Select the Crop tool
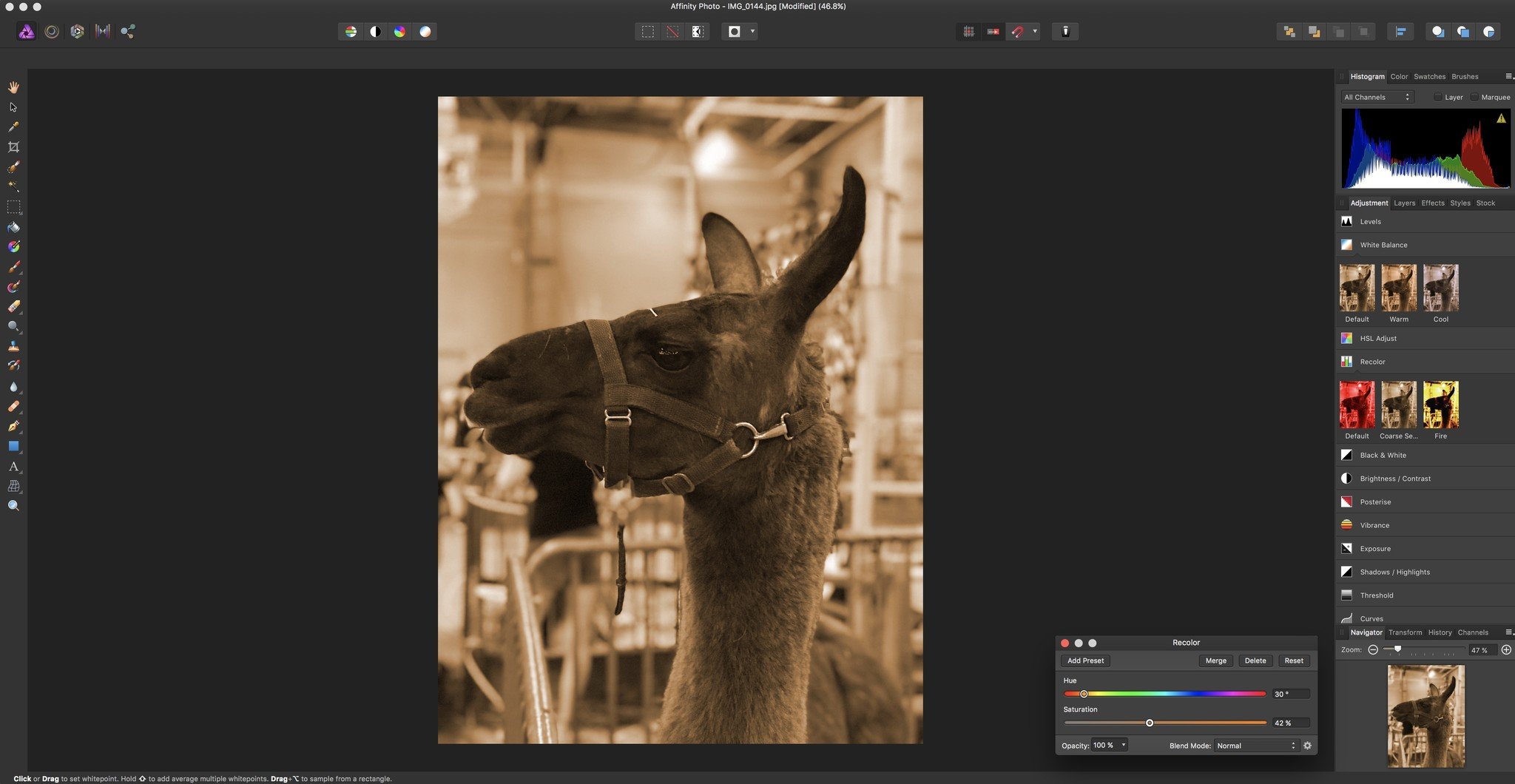This screenshot has height=784, width=1515. 13,146
